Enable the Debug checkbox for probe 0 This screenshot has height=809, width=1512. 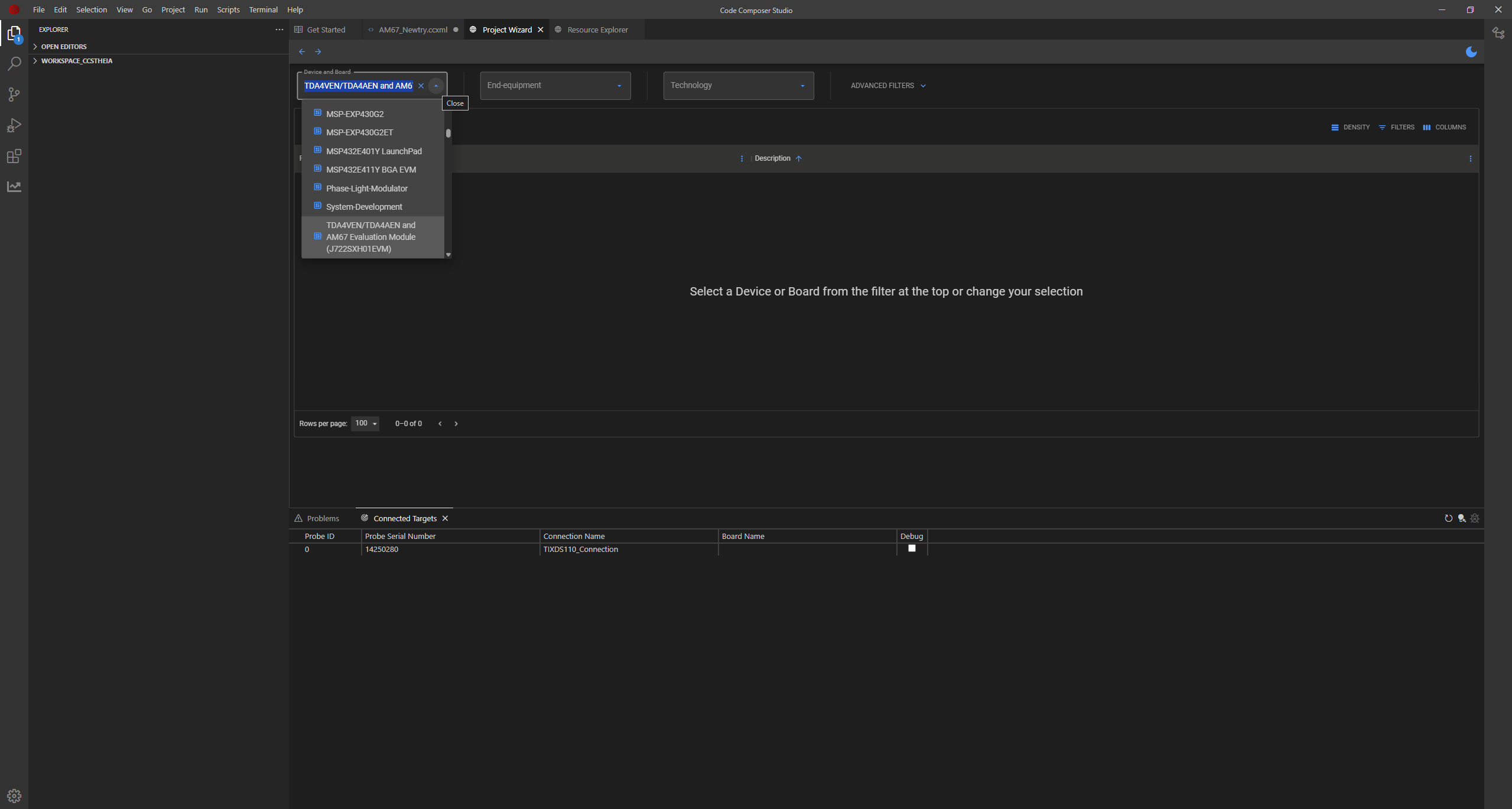[912, 548]
